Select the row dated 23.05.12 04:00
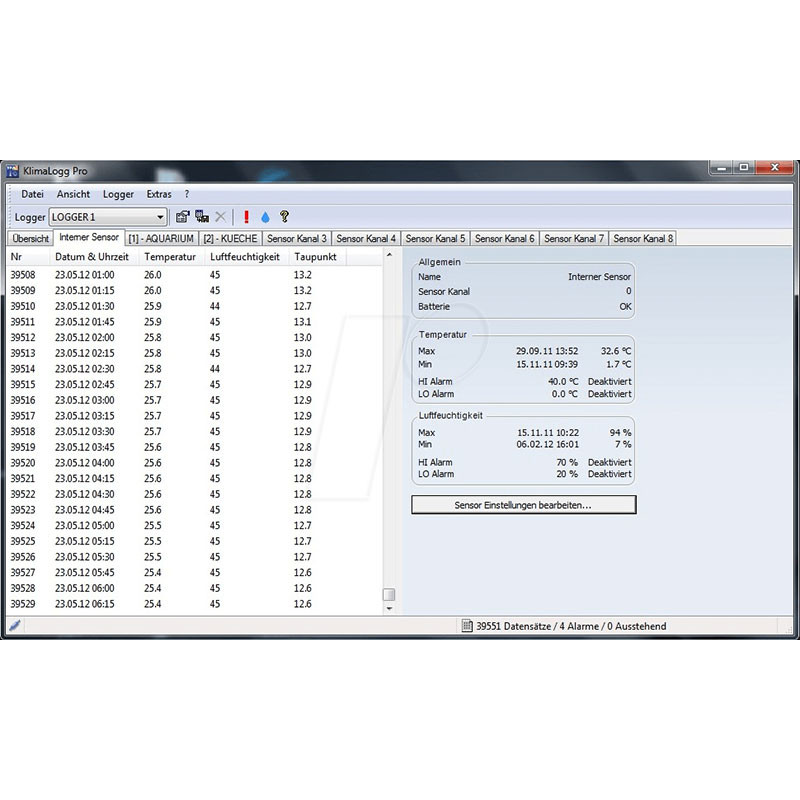The height and width of the screenshot is (800, 800). click(x=194, y=463)
